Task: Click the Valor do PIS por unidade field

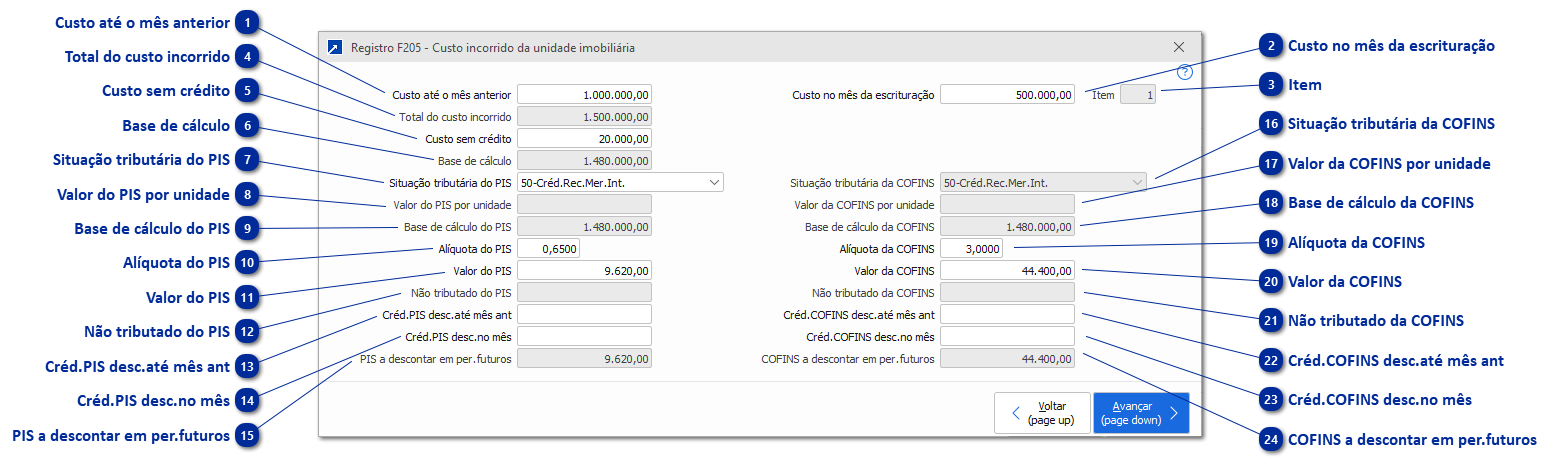Action: (x=585, y=204)
